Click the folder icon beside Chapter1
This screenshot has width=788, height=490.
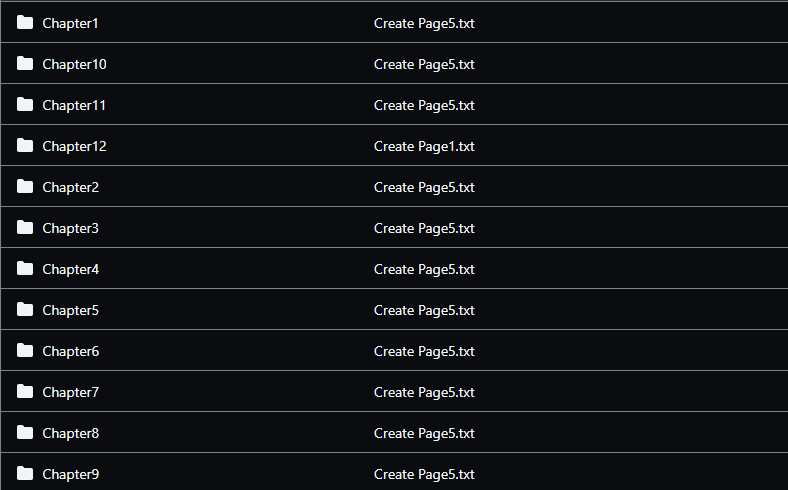(25, 23)
